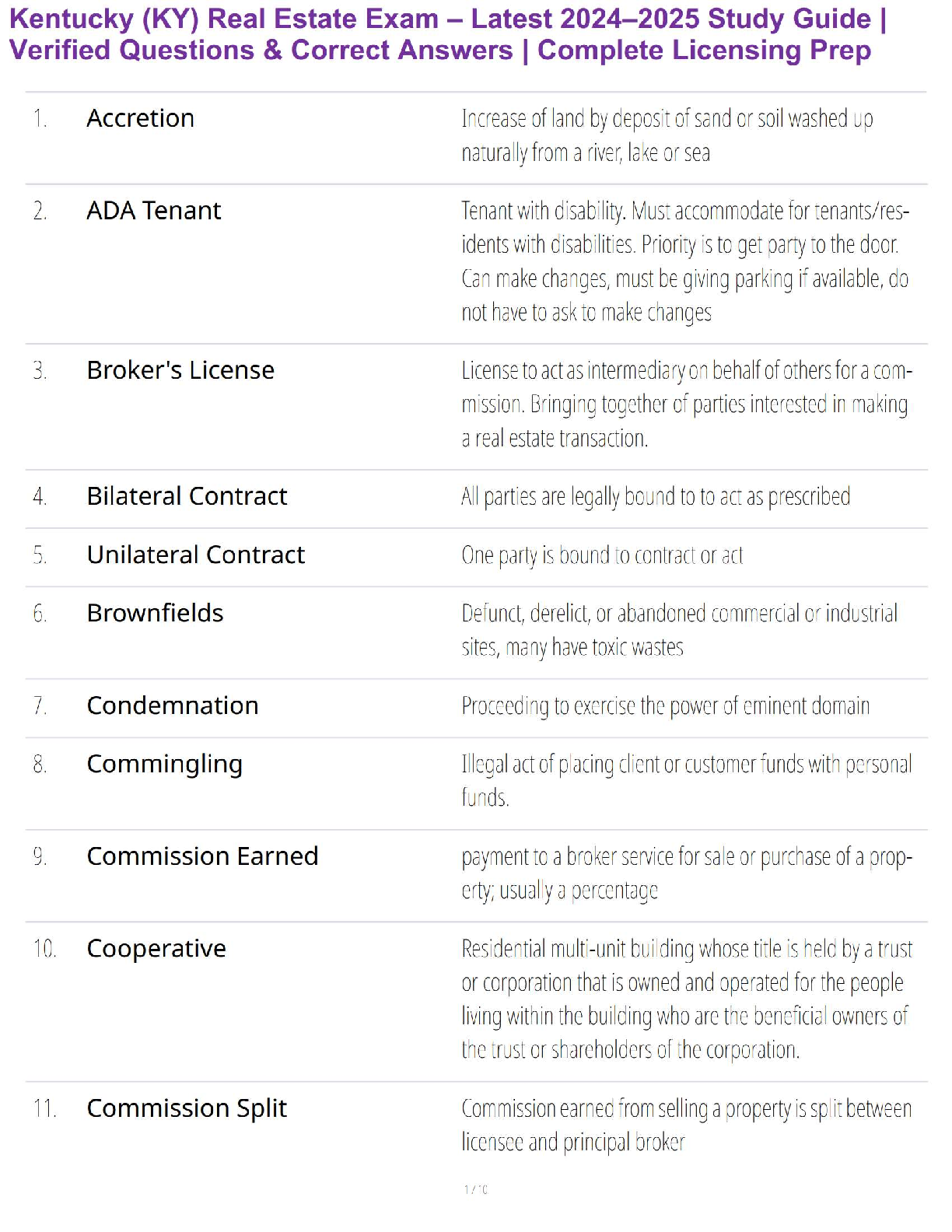Click the Accretion definition about land deposit
Viewport: 952px width, 1232px height.
(667, 135)
